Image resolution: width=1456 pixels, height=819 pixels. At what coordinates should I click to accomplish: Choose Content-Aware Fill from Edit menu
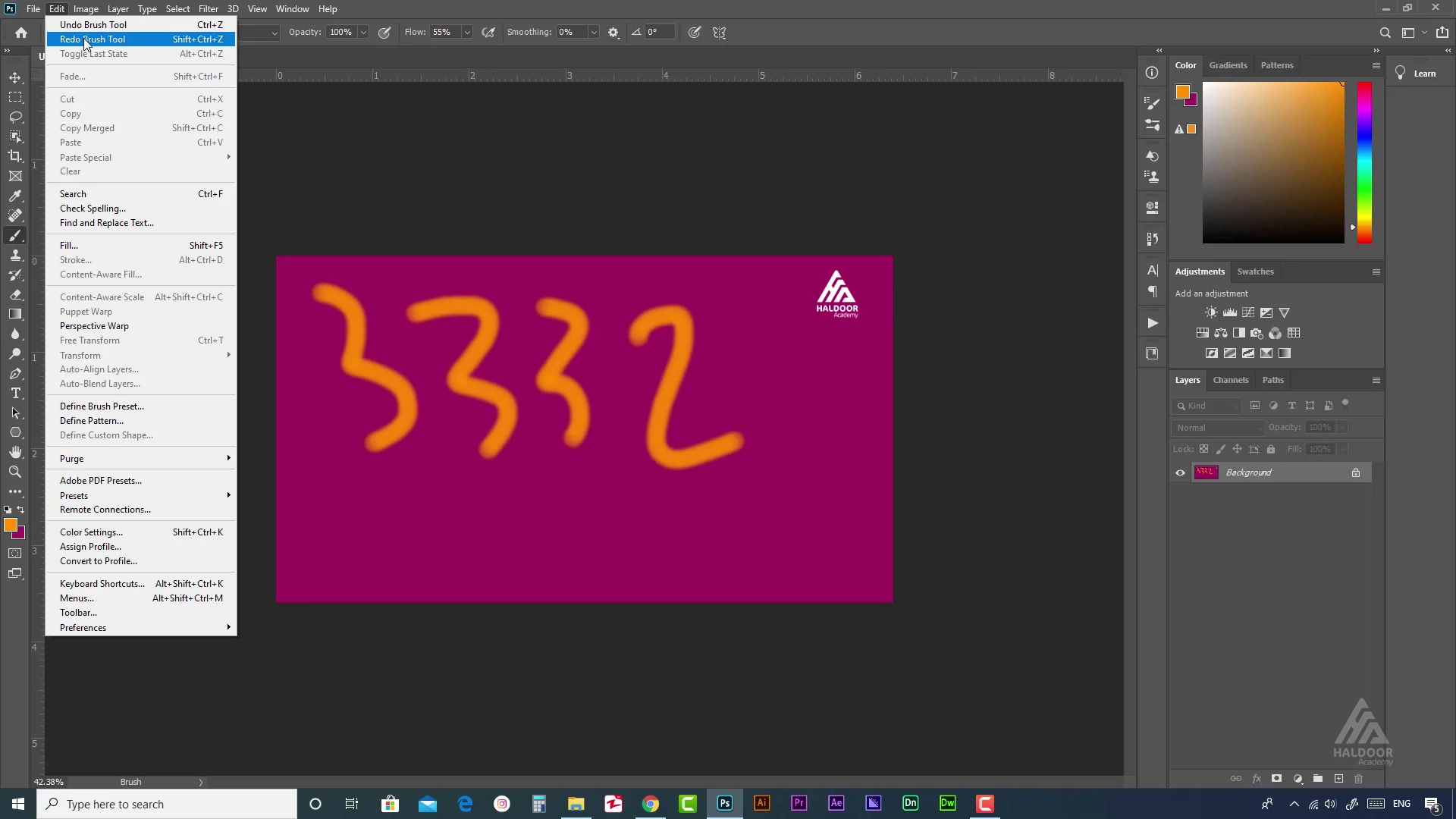(100, 275)
